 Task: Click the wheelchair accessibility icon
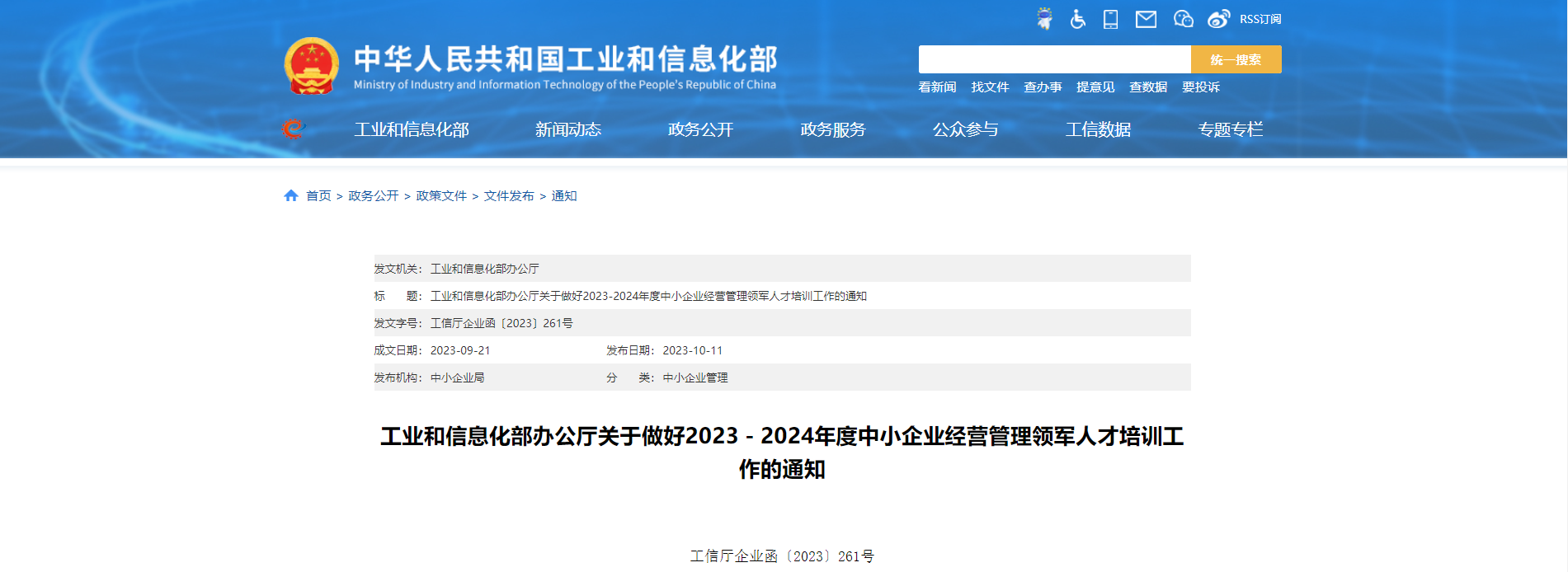coord(1077,19)
